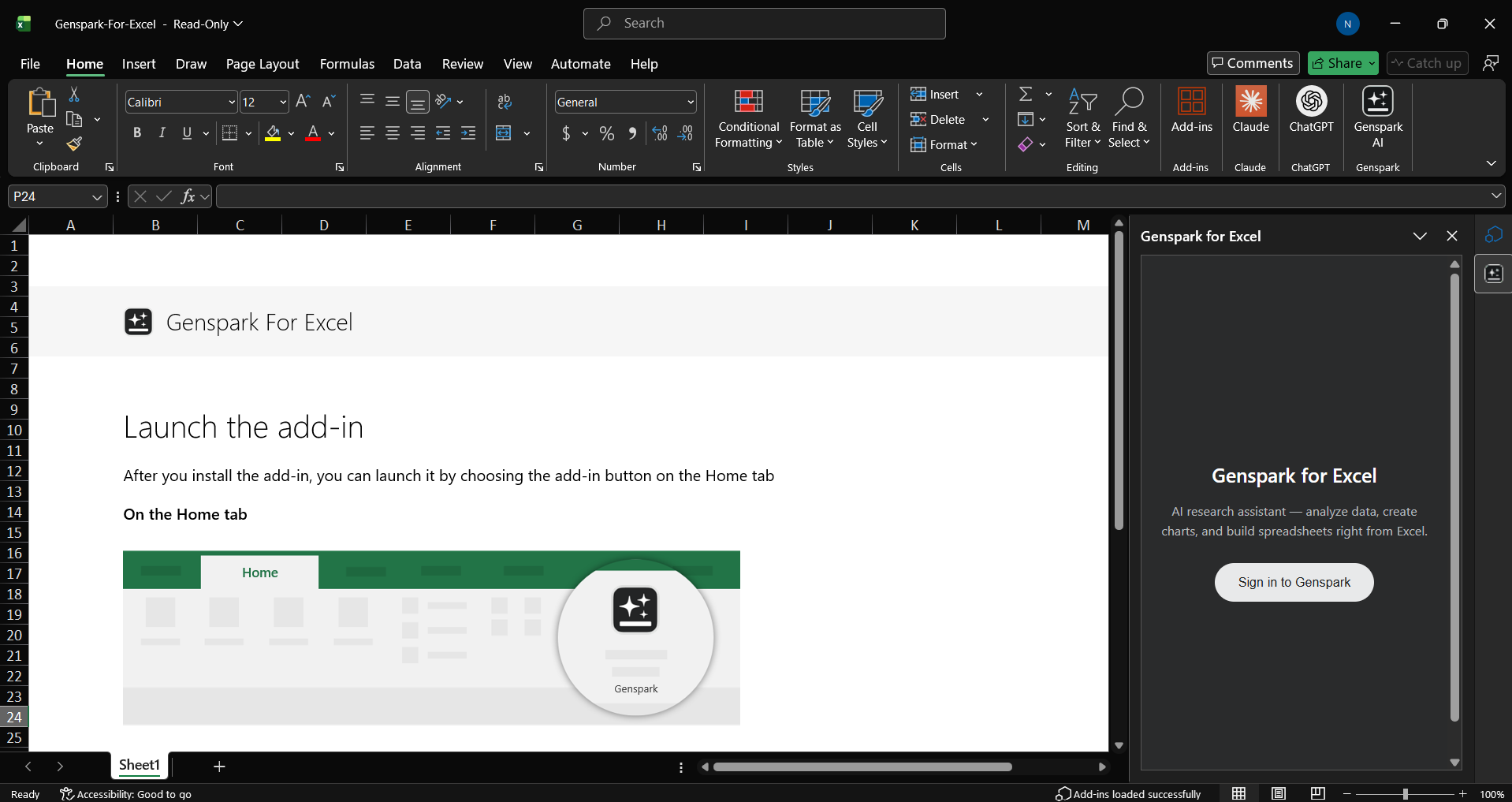Viewport: 1512px width, 802px height.
Task: Open the Claude add-in
Action: click(1250, 110)
